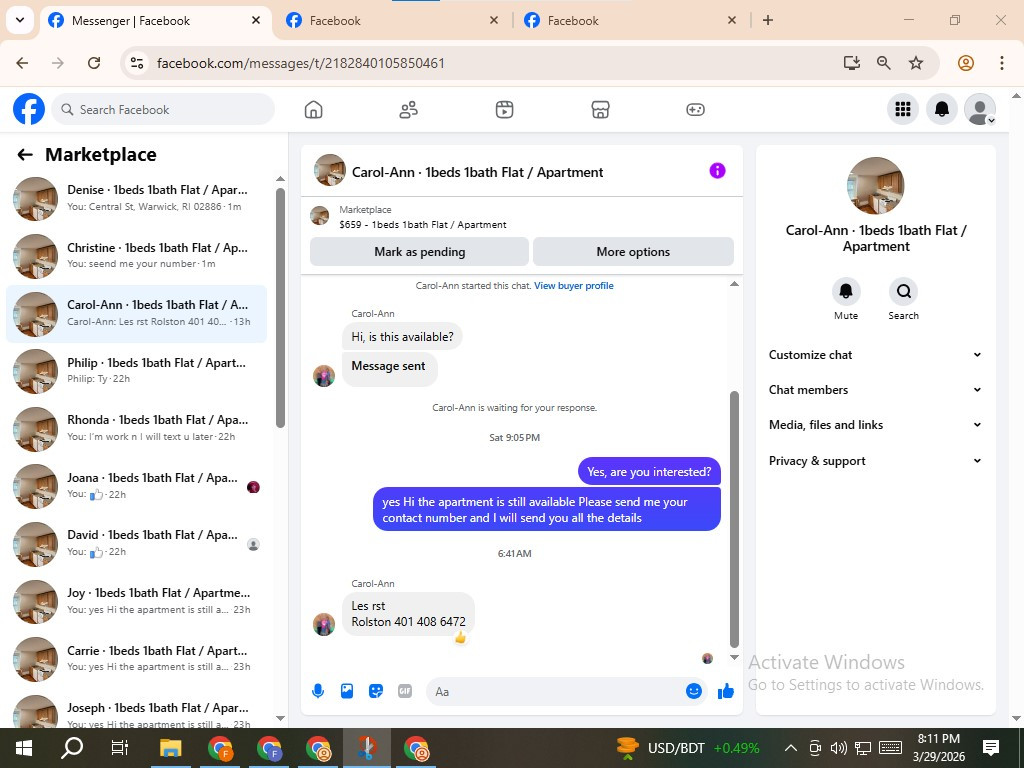Click the Facebook logo
The width and height of the screenshot is (1024, 768).
[x=29, y=109]
